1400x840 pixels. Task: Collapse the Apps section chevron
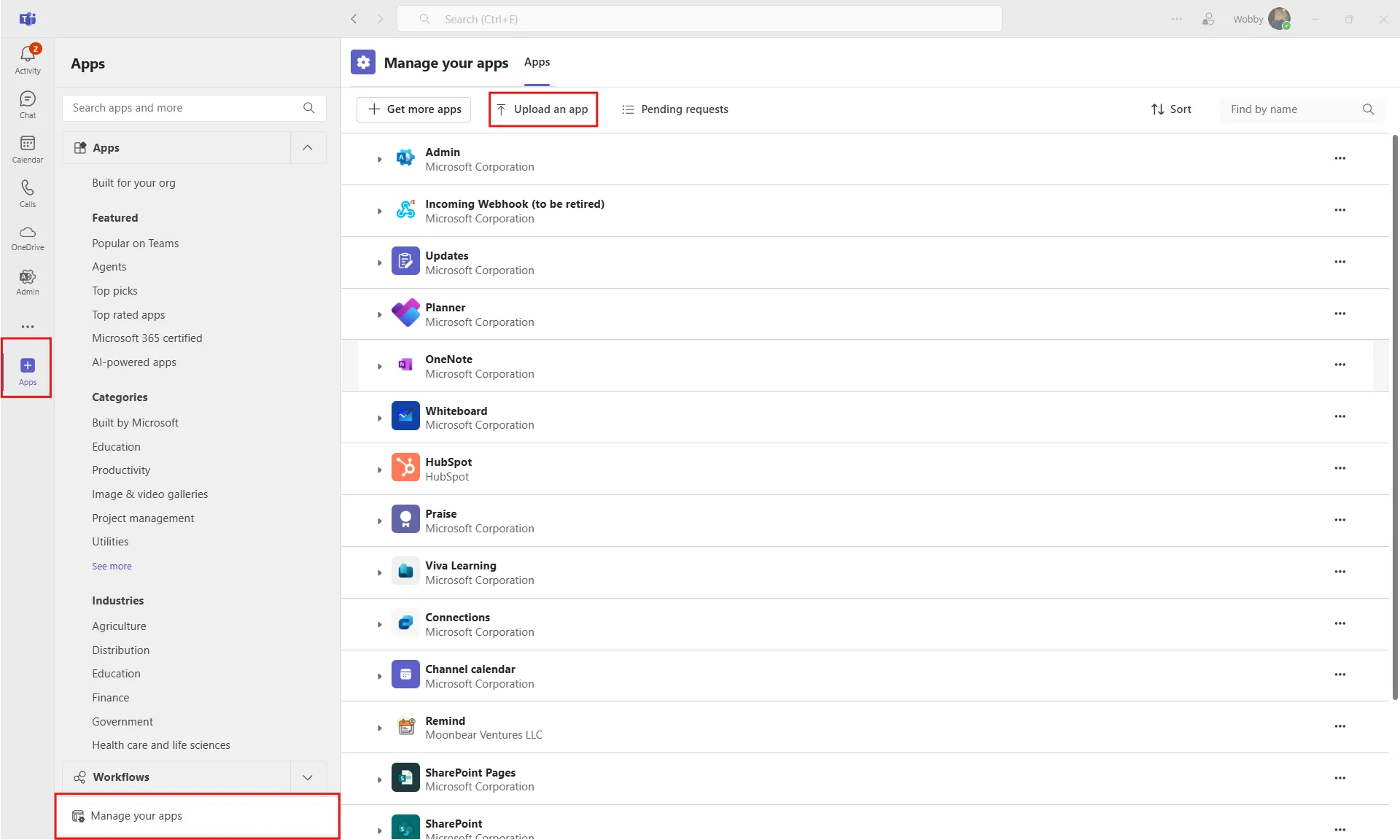pyautogui.click(x=308, y=147)
